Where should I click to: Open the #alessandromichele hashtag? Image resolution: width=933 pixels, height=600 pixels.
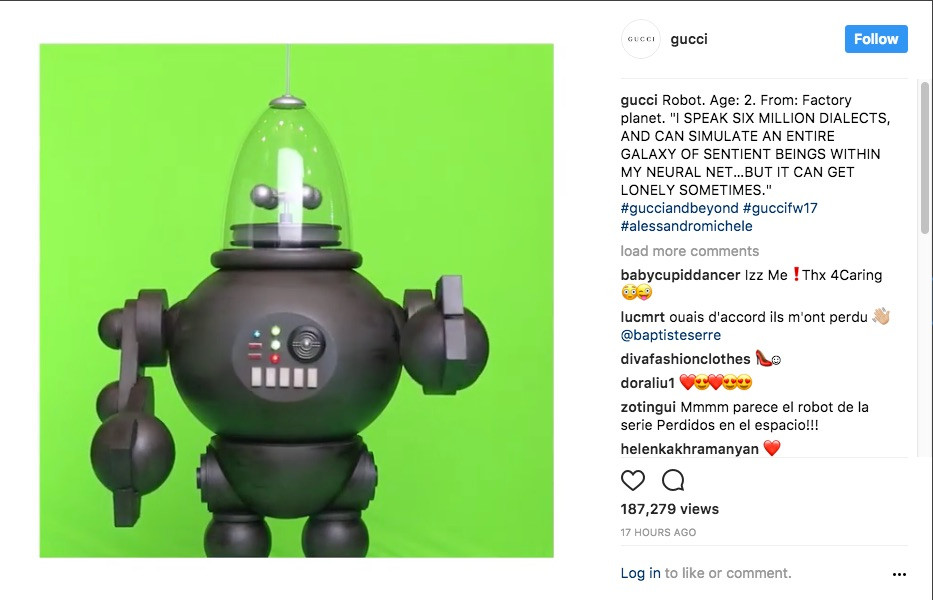point(686,226)
